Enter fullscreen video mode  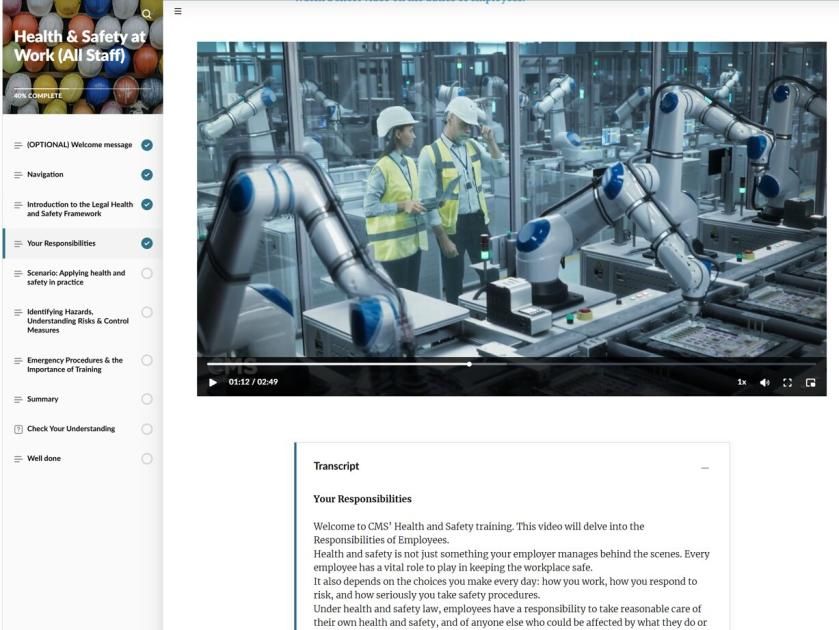coord(787,382)
